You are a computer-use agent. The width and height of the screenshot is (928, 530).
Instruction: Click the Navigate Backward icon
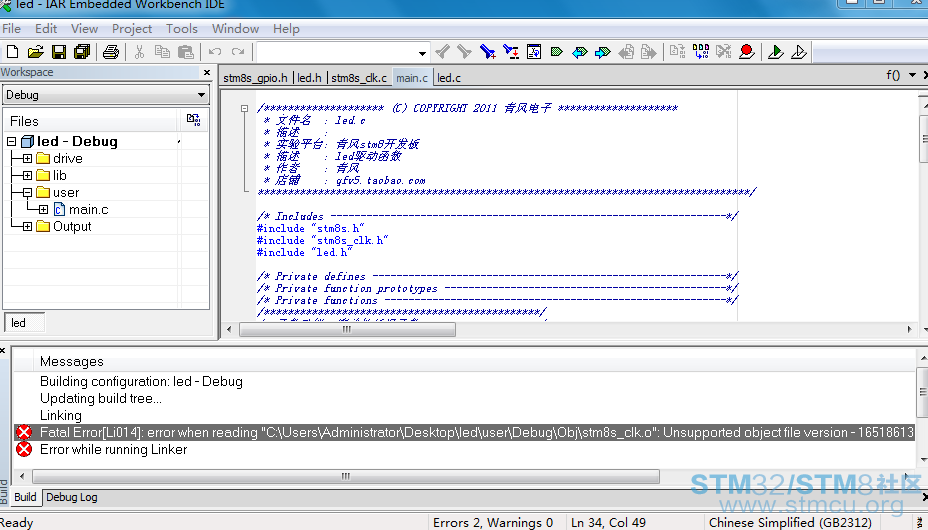tap(626, 52)
